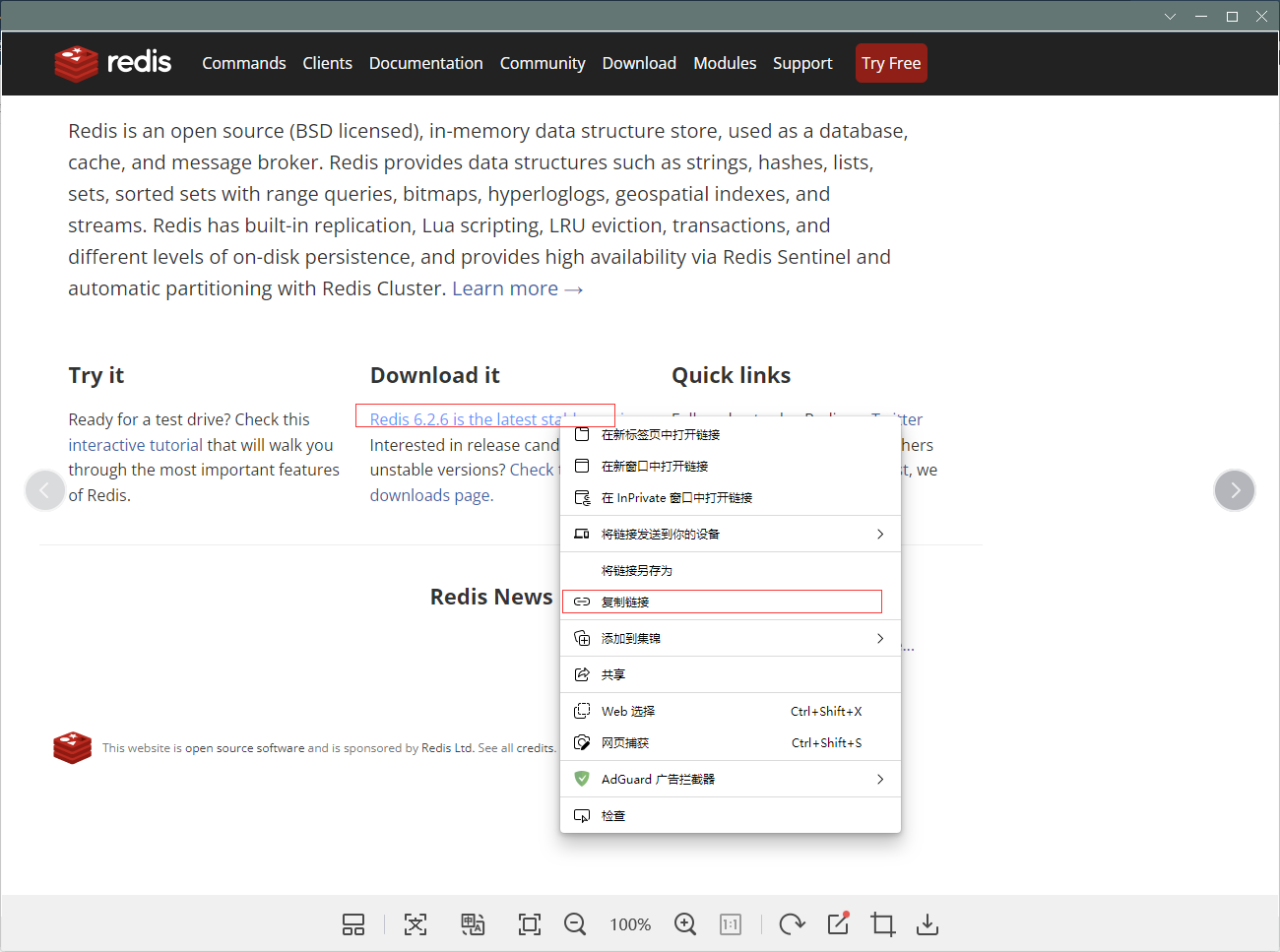1280x952 pixels.
Task: Go to next image with right arrow
Action: tap(1235, 490)
